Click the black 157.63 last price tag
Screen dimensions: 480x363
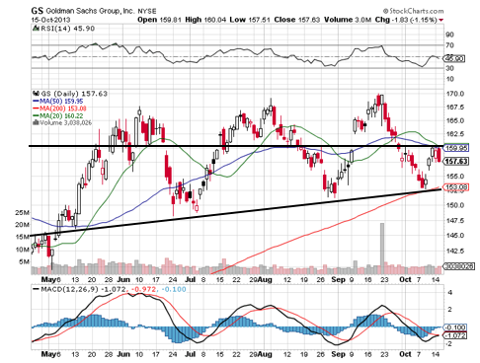(456, 162)
